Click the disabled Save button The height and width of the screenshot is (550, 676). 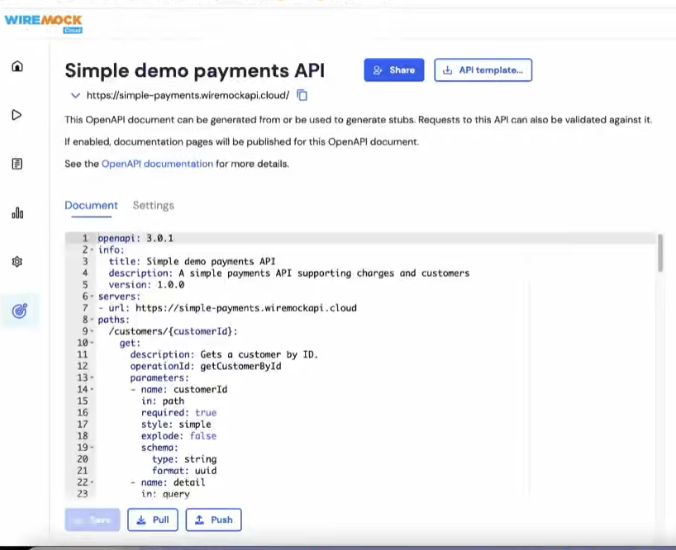coord(92,520)
